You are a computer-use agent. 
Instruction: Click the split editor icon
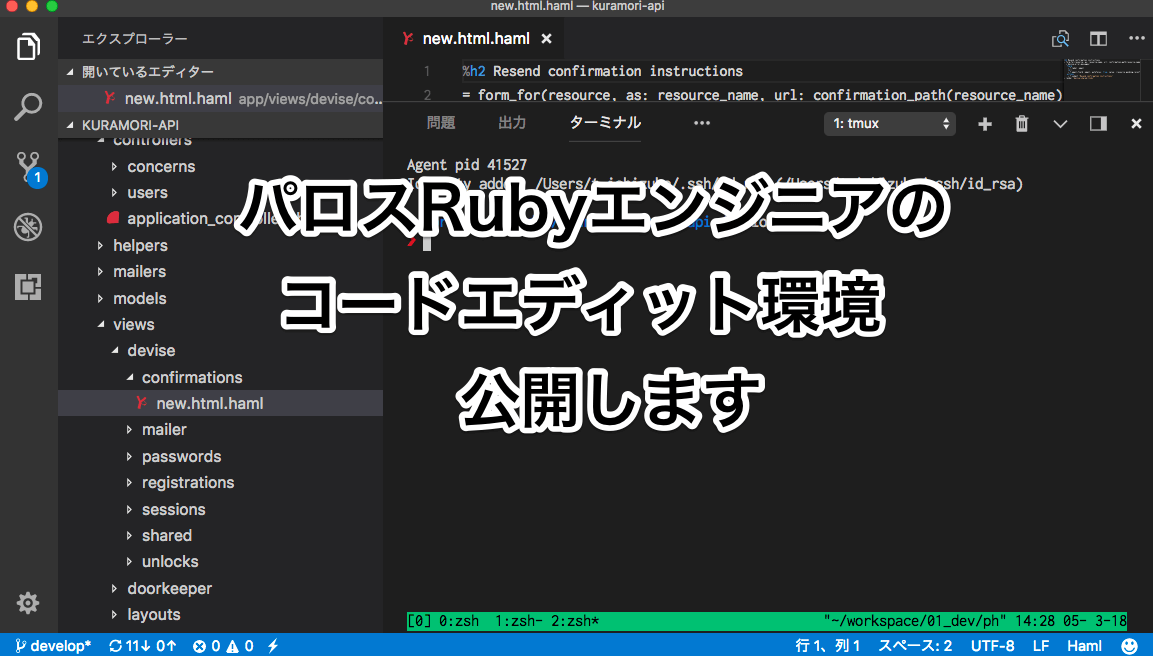coord(1098,39)
